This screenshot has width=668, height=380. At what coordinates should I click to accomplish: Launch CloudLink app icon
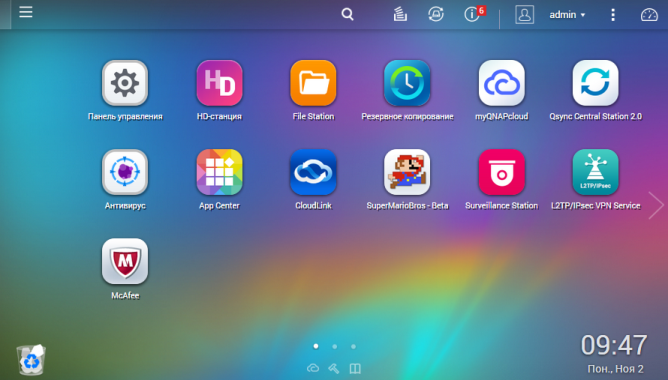(x=313, y=172)
